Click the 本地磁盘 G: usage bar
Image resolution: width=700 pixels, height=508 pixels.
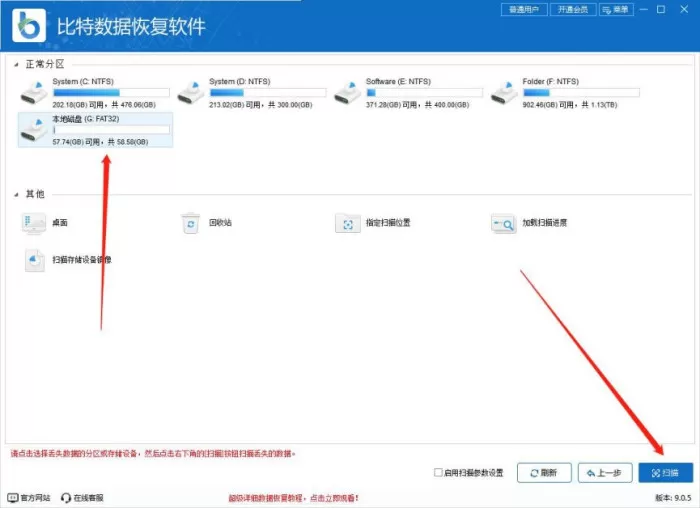click(111, 130)
